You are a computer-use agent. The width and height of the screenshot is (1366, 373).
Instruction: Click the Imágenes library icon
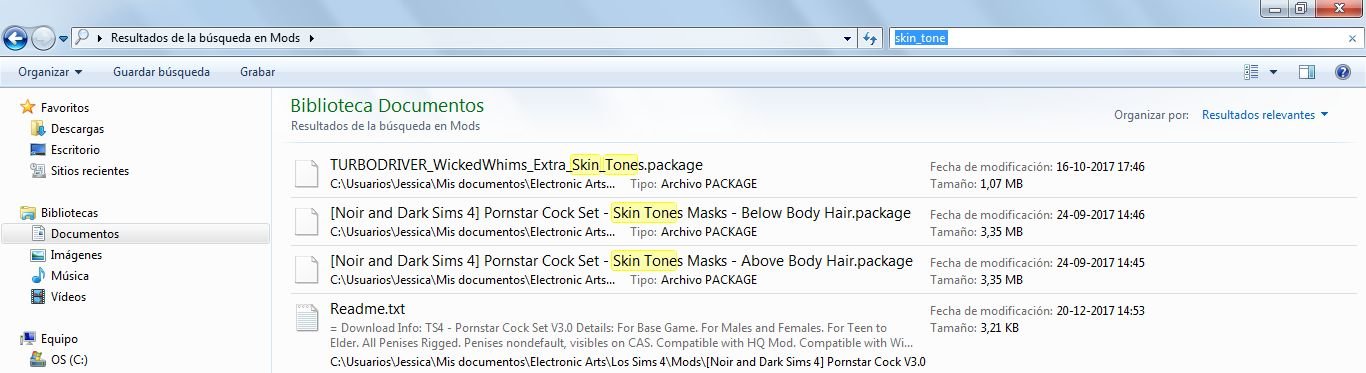click(x=38, y=254)
